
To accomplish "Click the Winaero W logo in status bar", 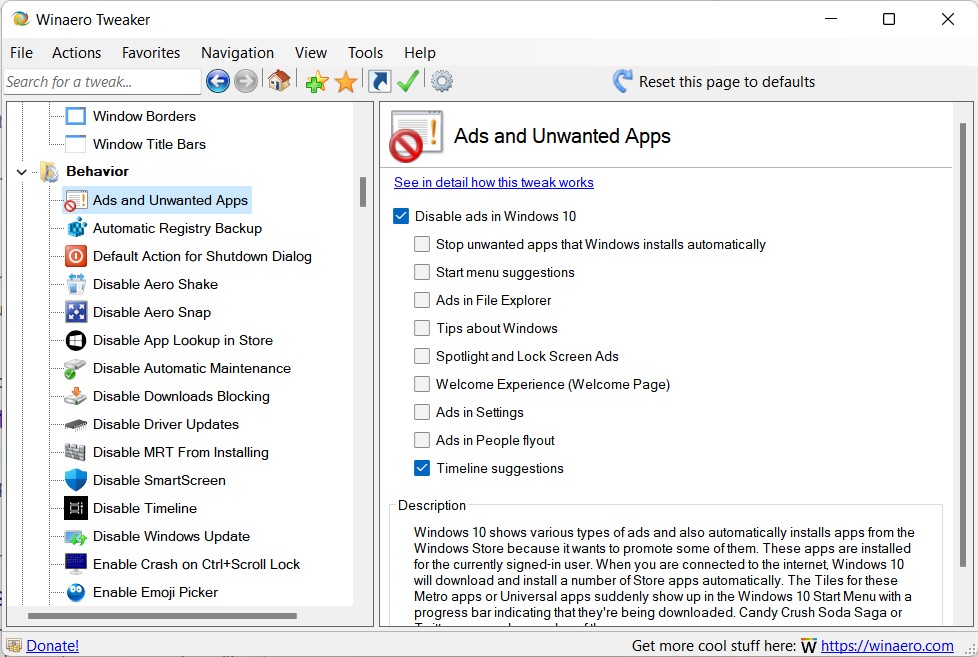I will tap(808, 646).
